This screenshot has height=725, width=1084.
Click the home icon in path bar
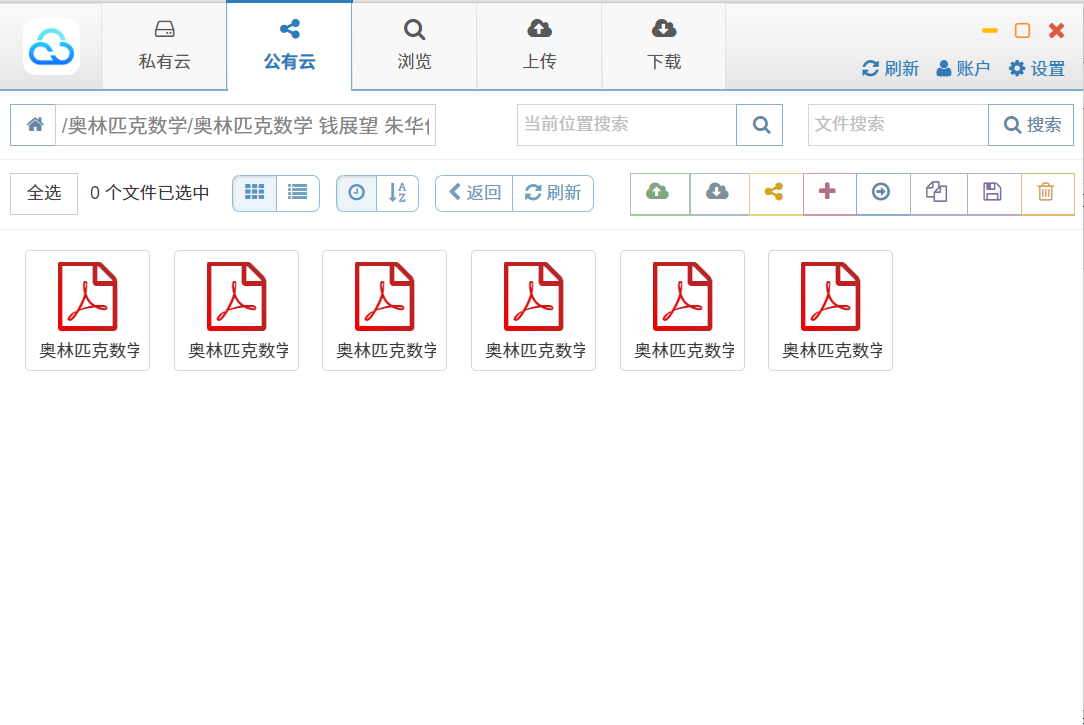tap(34, 125)
